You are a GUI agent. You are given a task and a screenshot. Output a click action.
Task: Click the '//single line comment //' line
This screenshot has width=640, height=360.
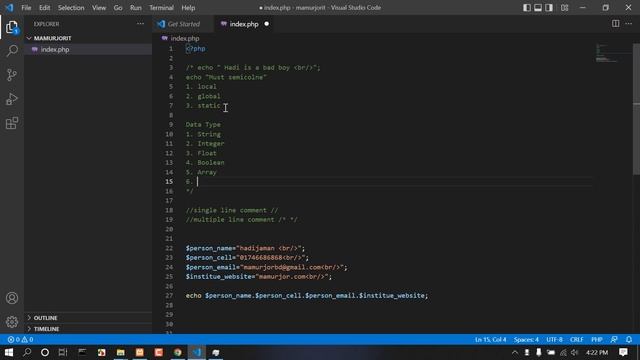click(x=231, y=210)
